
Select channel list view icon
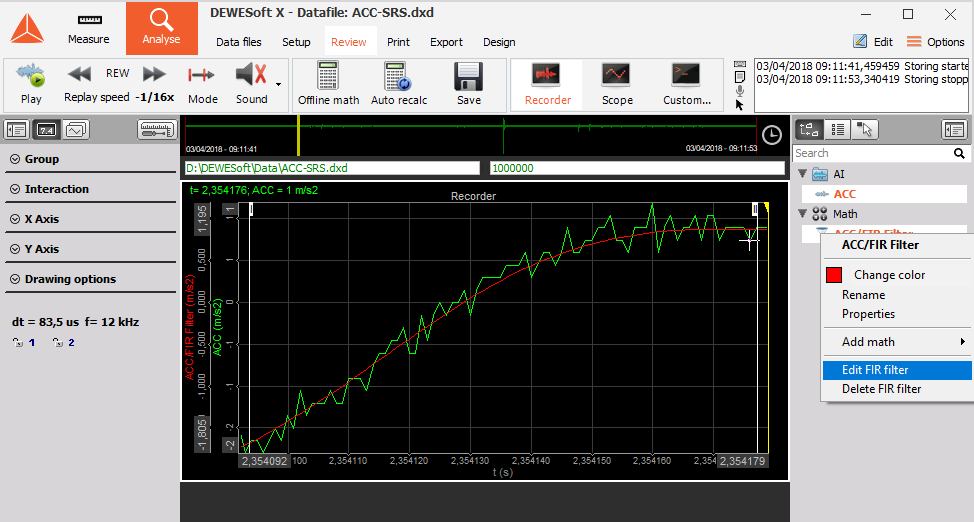(x=837, y=129)
